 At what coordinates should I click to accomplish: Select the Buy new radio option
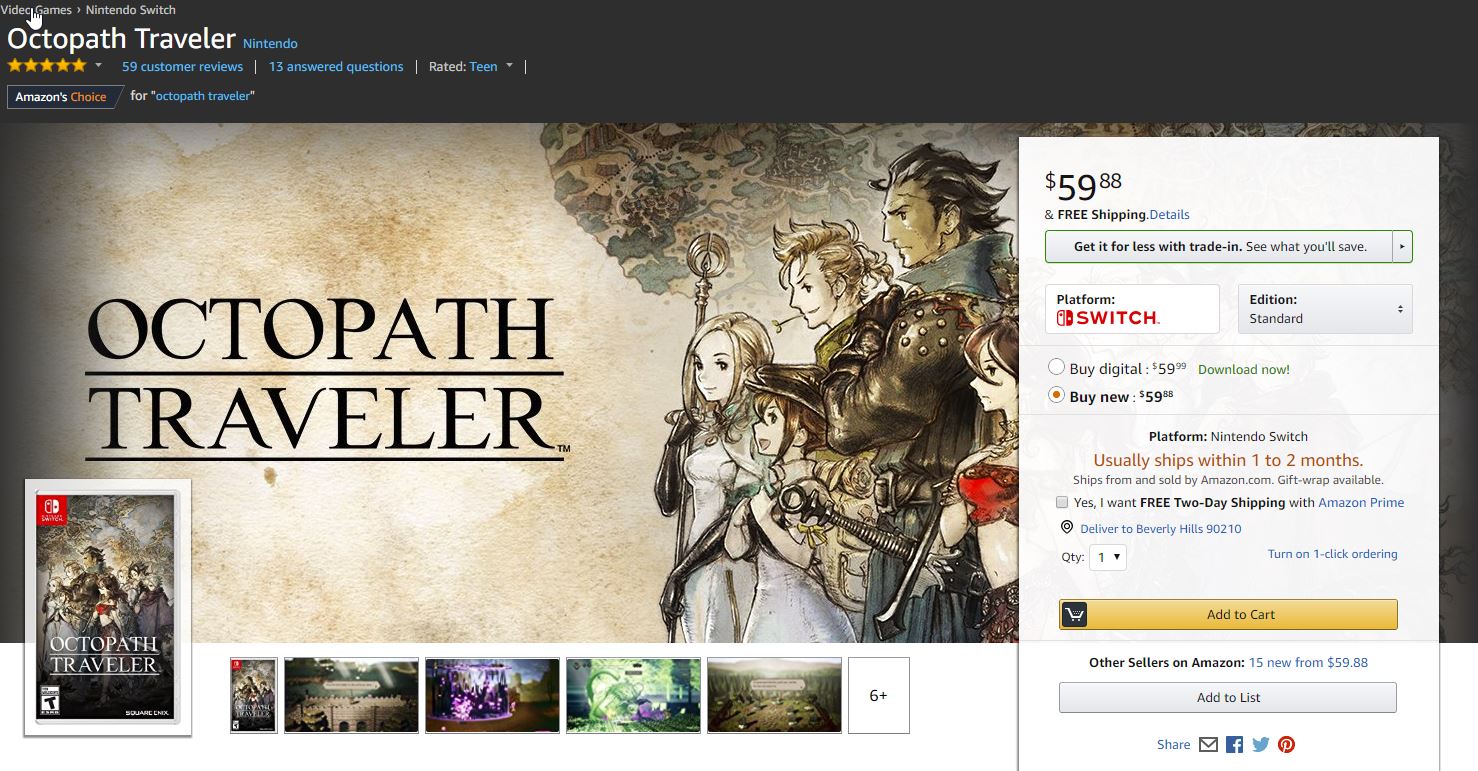click(x=1056, y=396)
